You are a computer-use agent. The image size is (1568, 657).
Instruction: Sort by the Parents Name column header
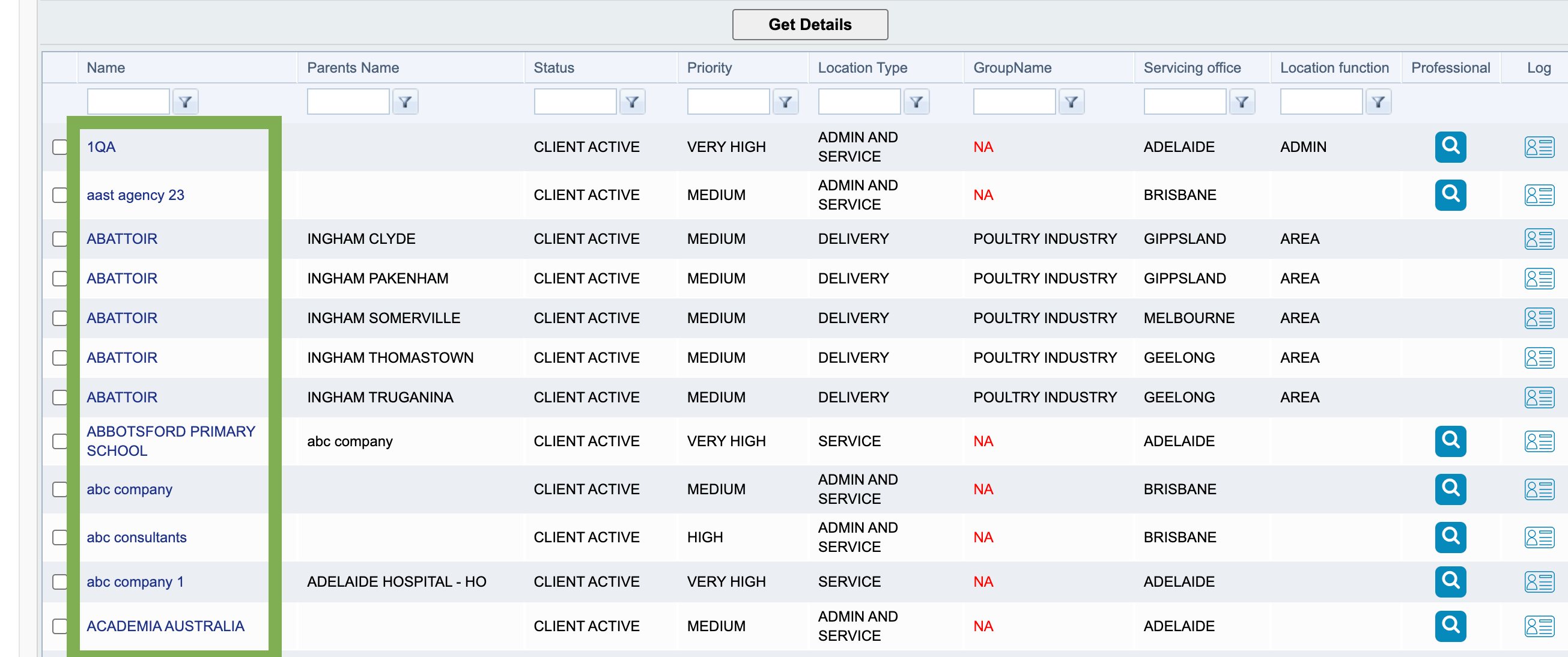coord(353,67)
